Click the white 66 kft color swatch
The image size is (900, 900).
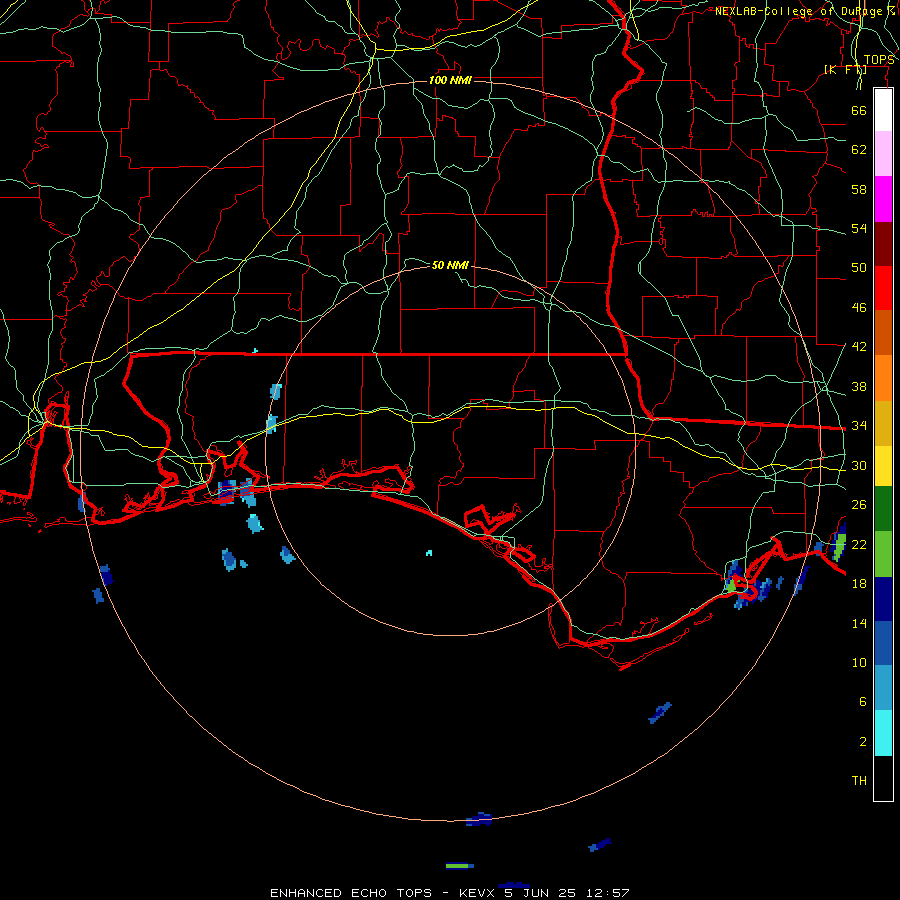tap(883, 110)
